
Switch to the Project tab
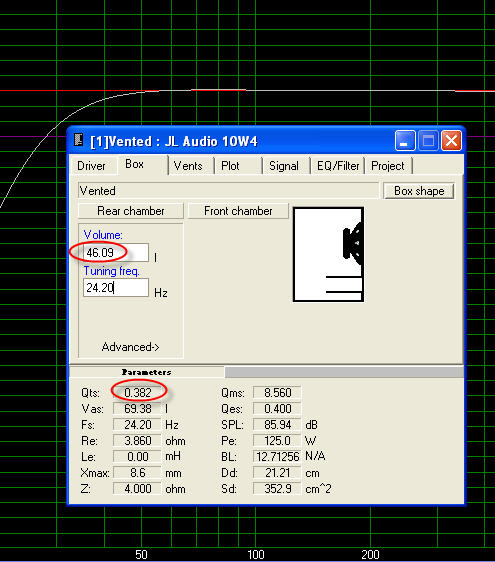coord(387,166)
